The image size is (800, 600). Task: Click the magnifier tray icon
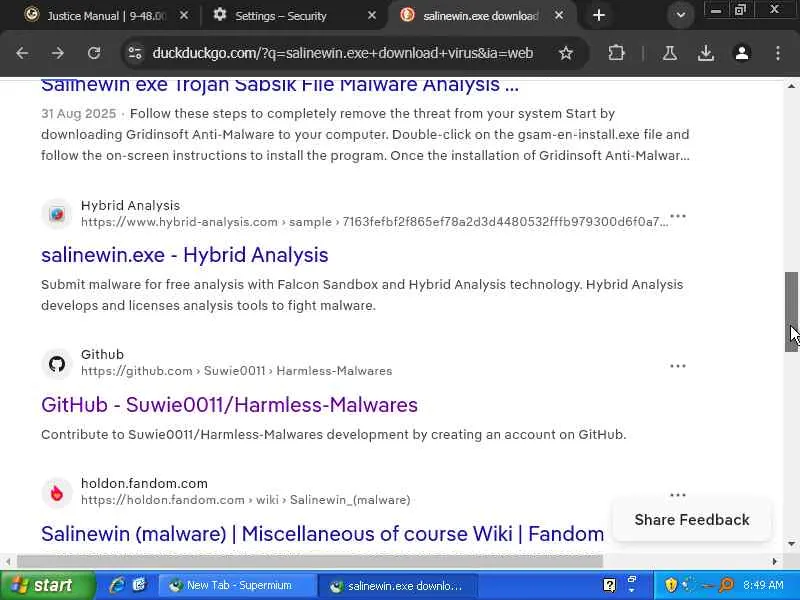(726, 585)
